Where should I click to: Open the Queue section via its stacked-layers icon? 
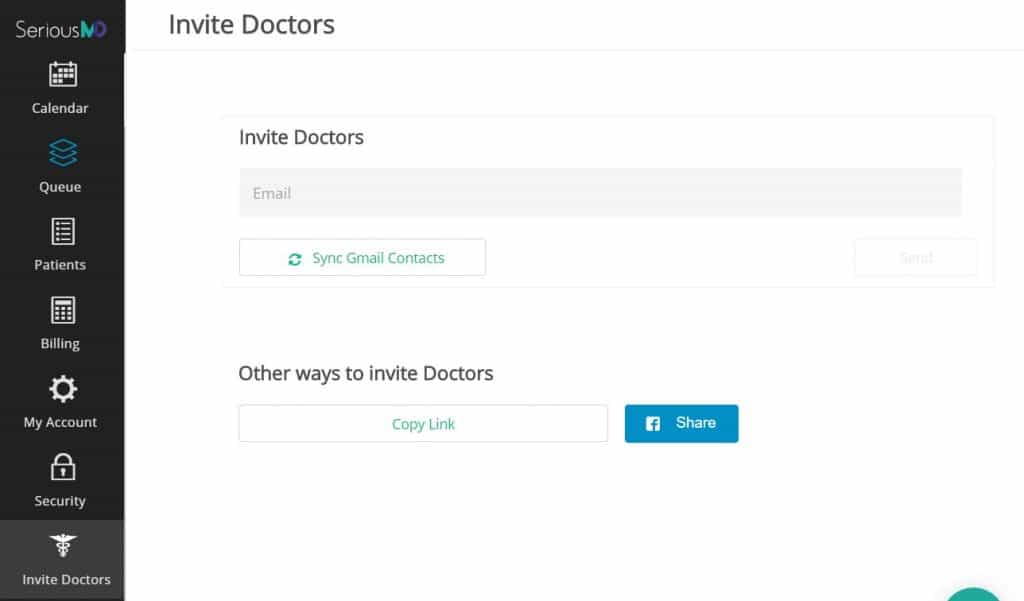pyautogui.click(x=62, y=153)
